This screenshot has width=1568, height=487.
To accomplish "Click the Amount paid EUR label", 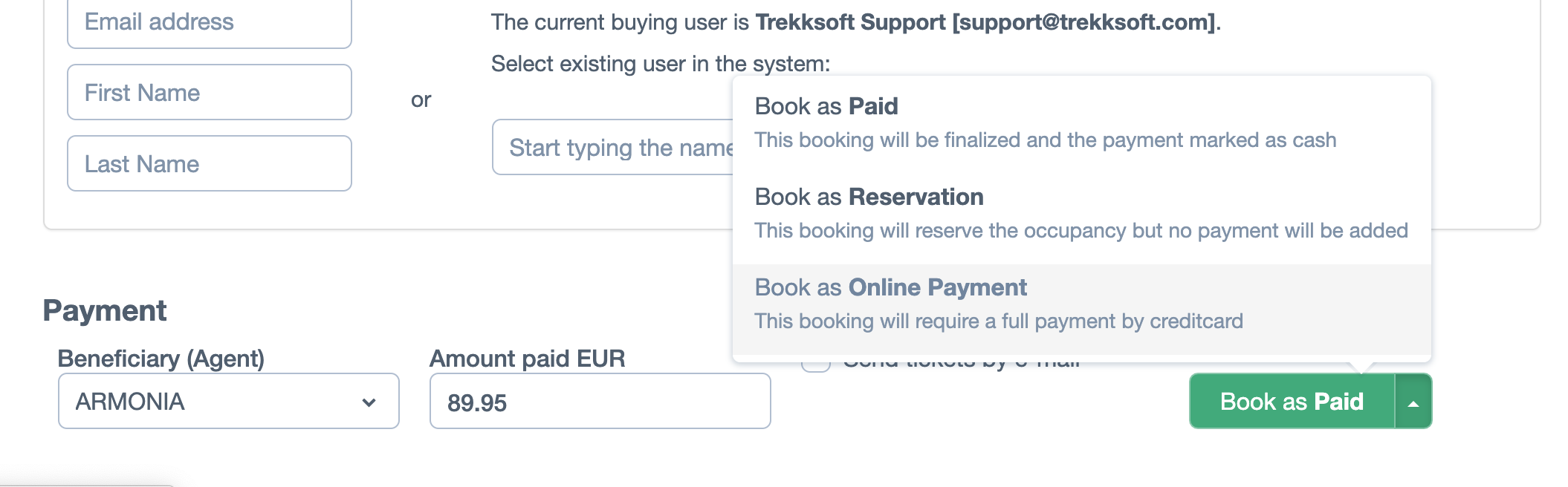I will [528, 359].
